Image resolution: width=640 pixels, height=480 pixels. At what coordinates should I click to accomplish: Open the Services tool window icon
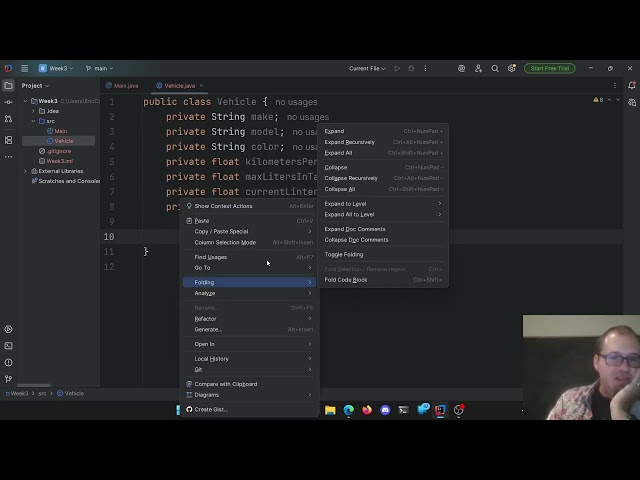pyautogui.click(x=8, y=329)
